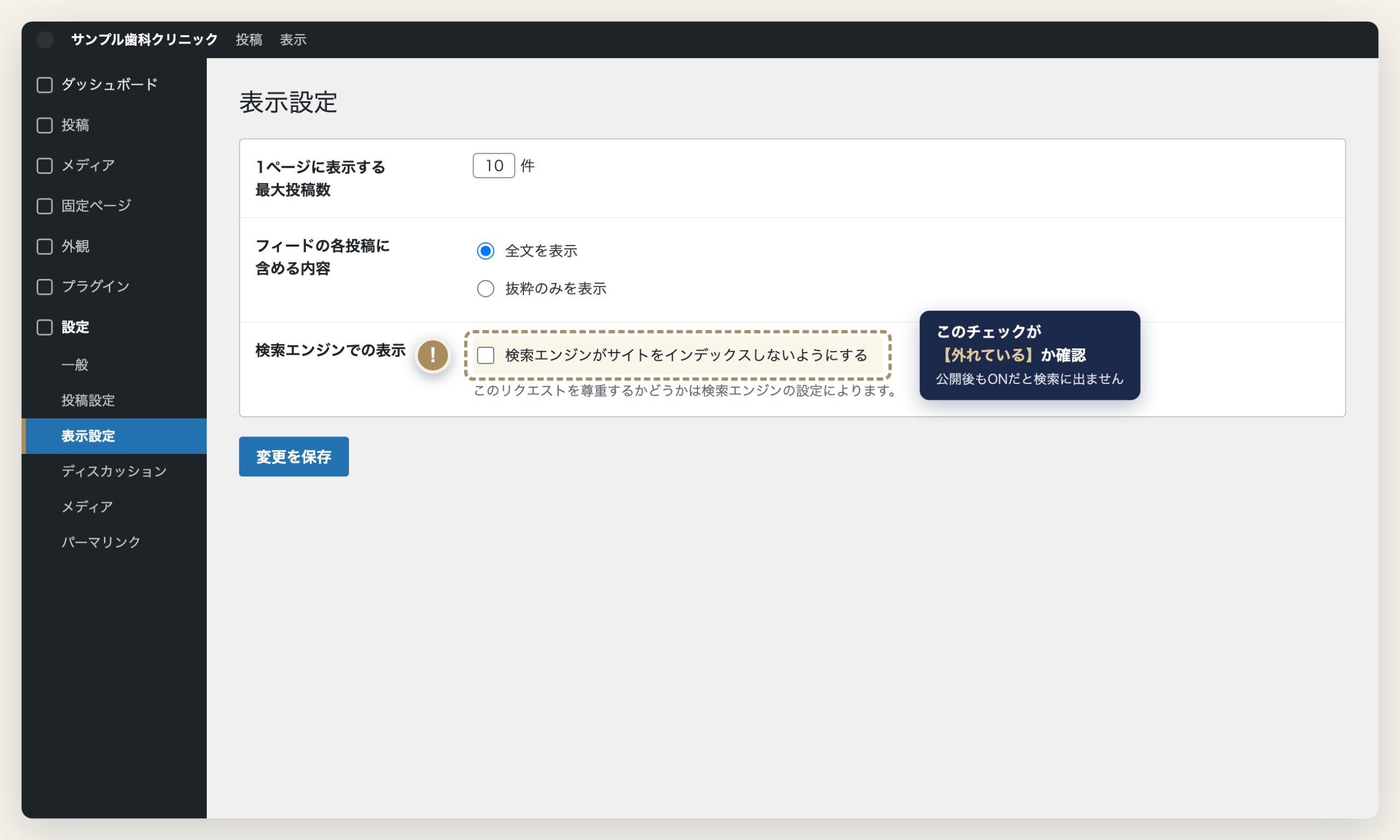Toggle the search engine no-index checkbox
The height and width of the screenshot is (840, 1400).
pyautogui.click(x=486, y=355)
